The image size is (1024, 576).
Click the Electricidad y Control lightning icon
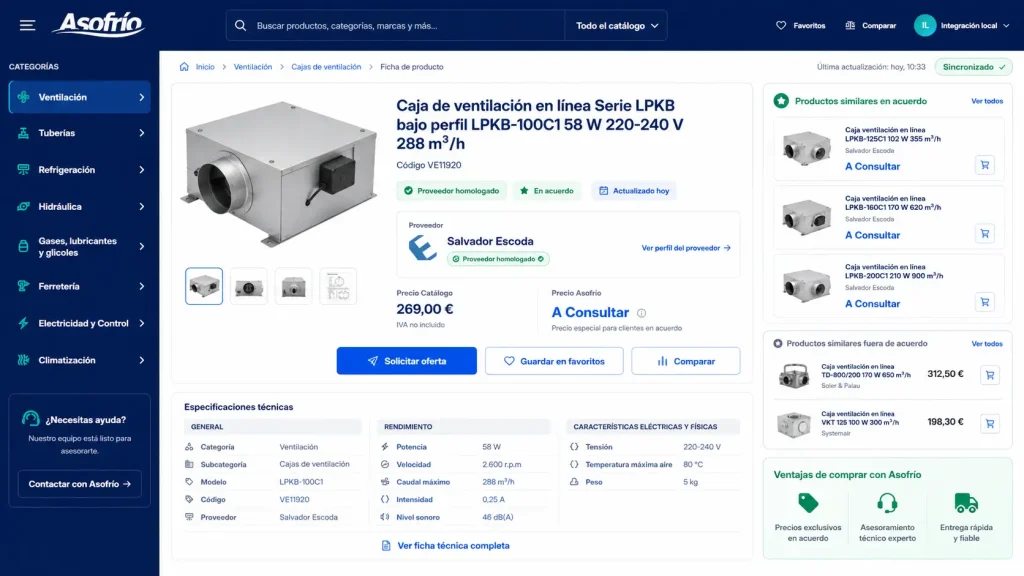(x=24, y=323)
